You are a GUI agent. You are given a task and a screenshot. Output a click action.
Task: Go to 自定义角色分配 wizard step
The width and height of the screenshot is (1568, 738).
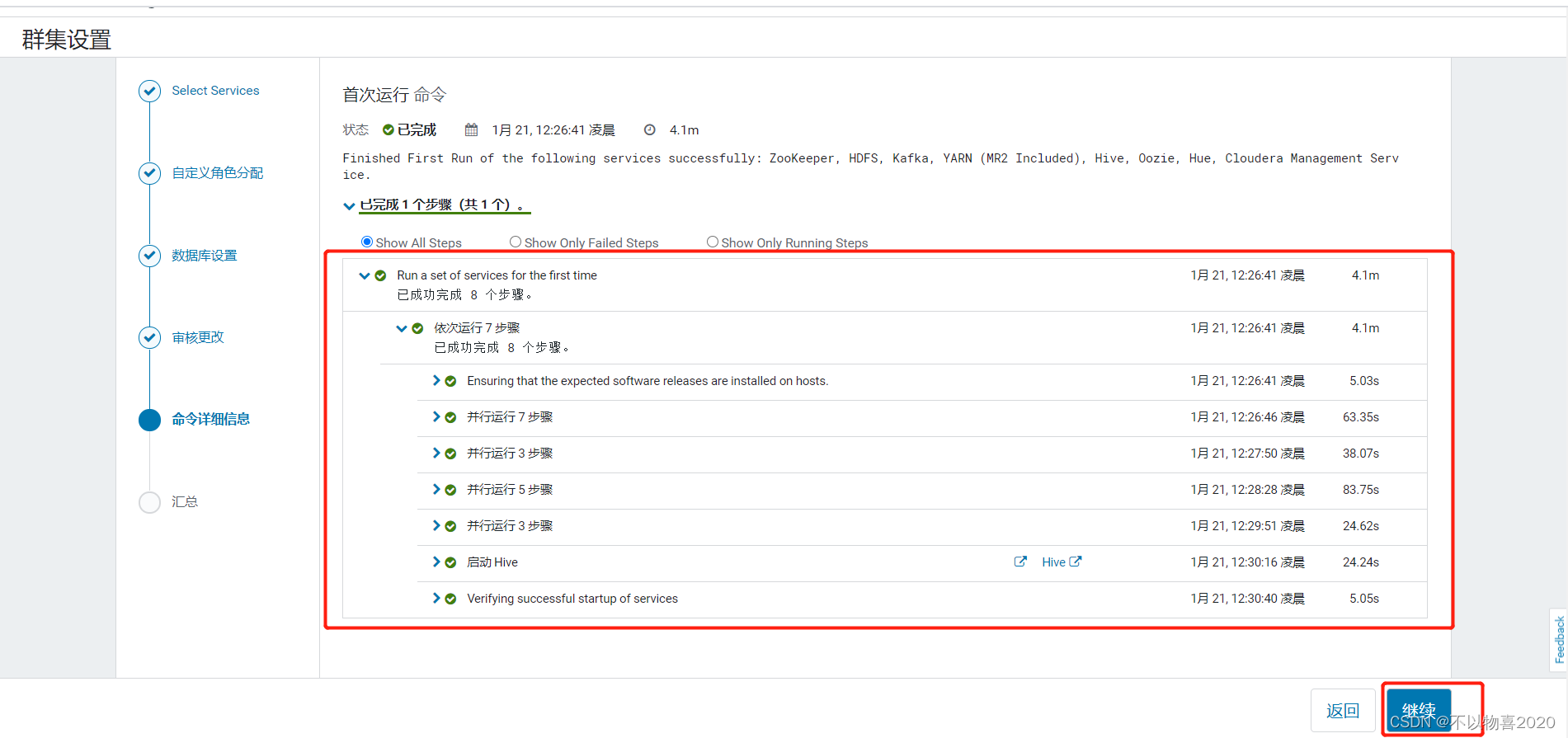[218, 173]
